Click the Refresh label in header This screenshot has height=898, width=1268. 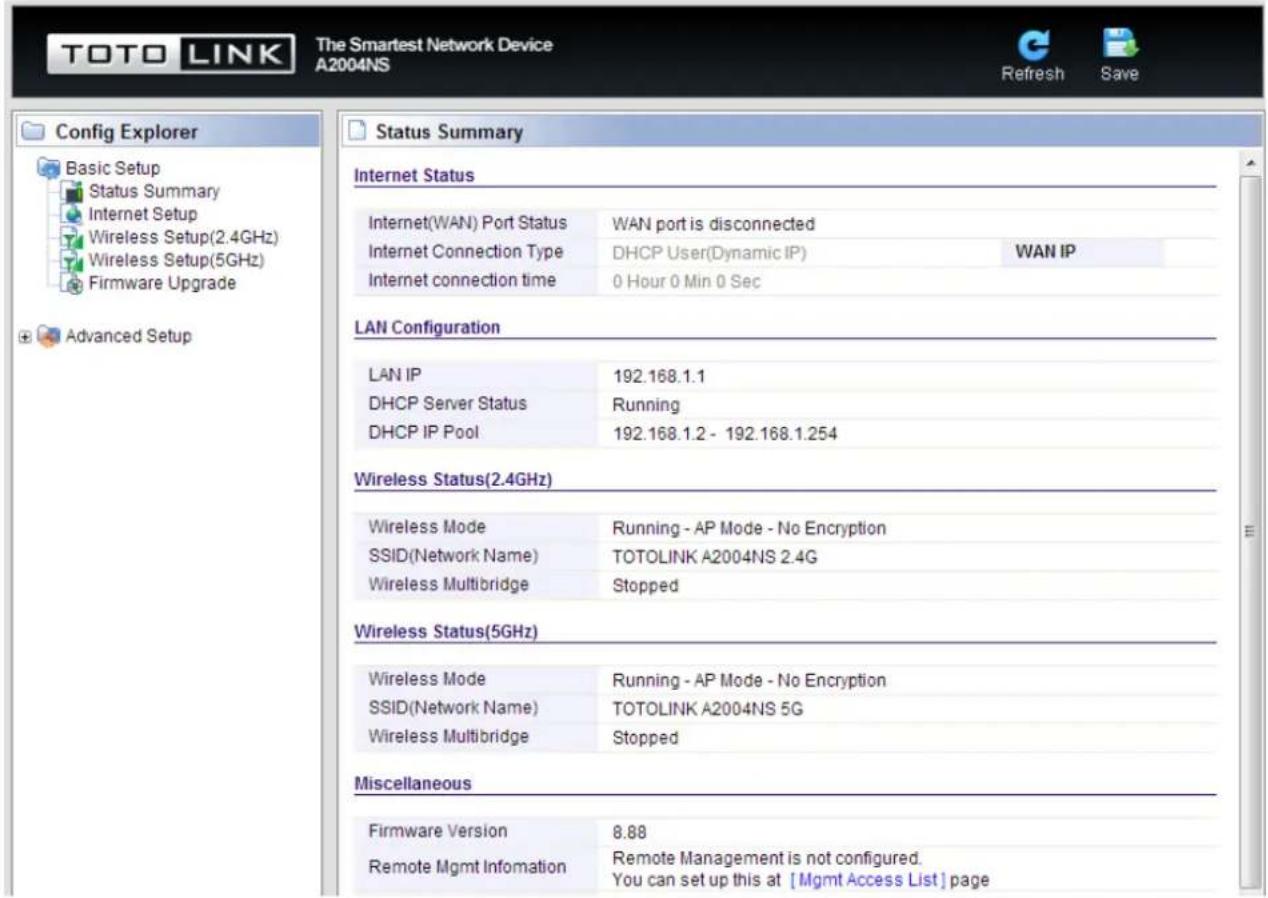1032,74
